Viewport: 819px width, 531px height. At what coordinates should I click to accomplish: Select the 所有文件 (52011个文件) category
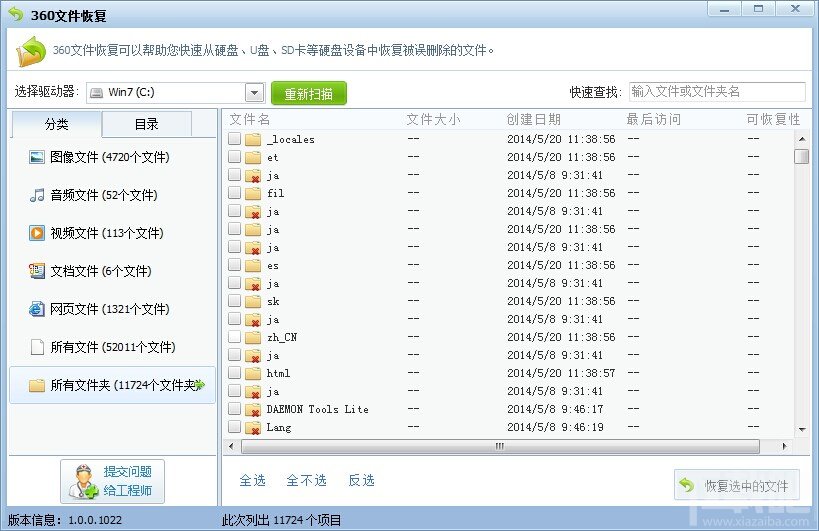pyautogui.click(x=112, y=347)
